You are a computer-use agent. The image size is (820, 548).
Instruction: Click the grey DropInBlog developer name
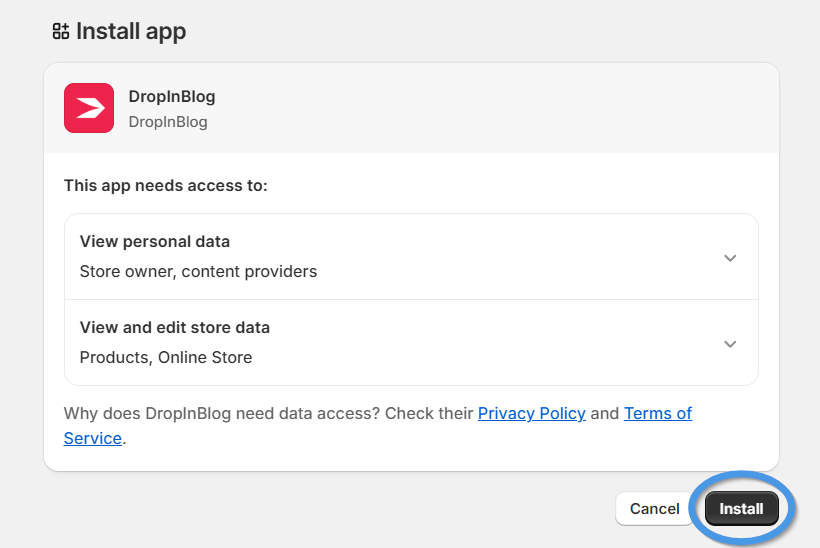pyautogui.click(x=168, y=122)
